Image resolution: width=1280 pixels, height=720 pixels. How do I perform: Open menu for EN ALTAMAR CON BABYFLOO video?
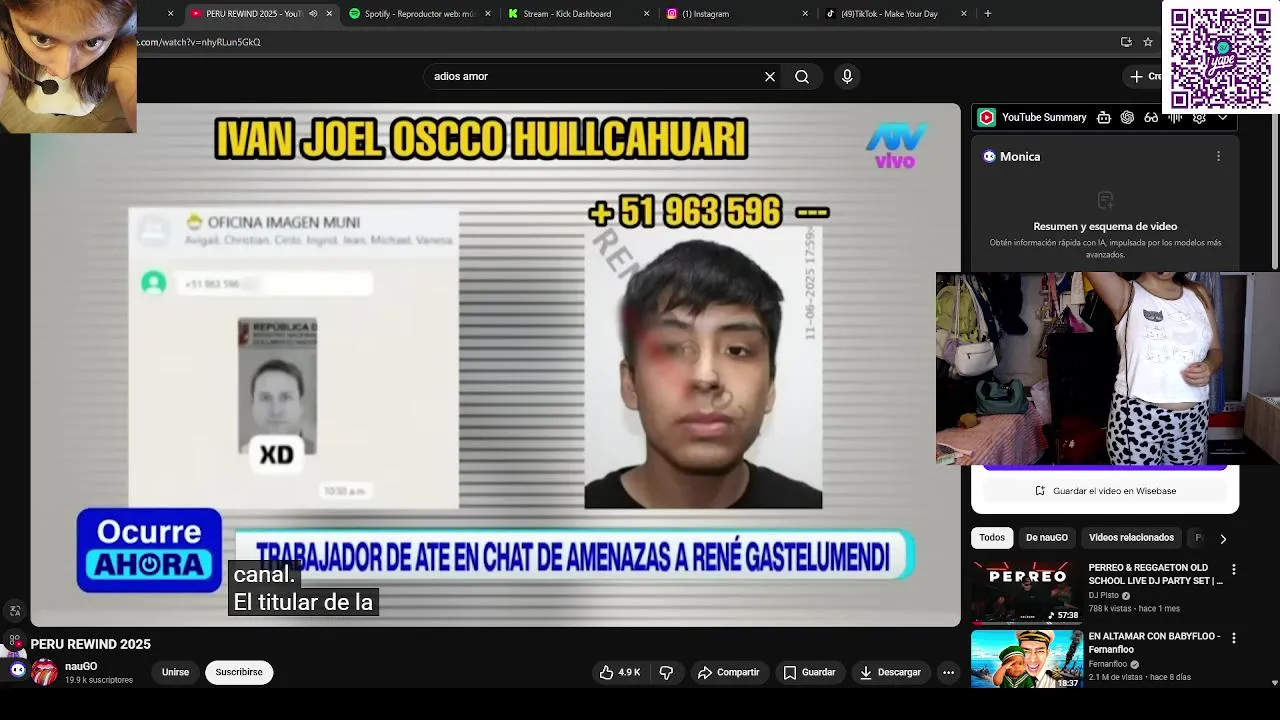(x=1233, y=638)
